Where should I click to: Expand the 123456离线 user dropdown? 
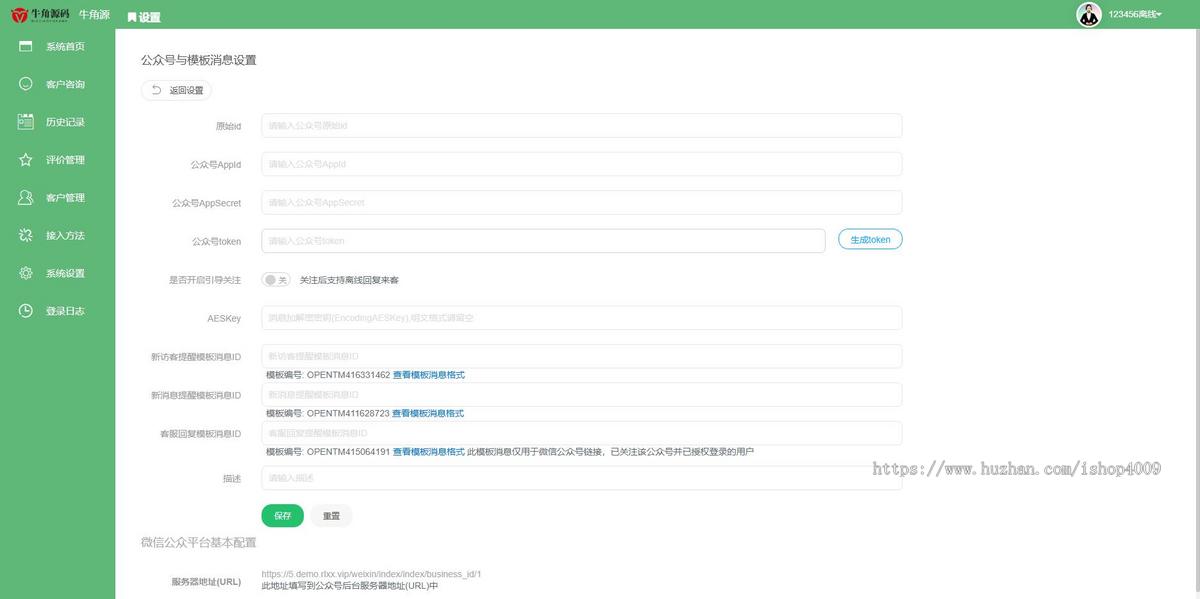(1135, 15)
